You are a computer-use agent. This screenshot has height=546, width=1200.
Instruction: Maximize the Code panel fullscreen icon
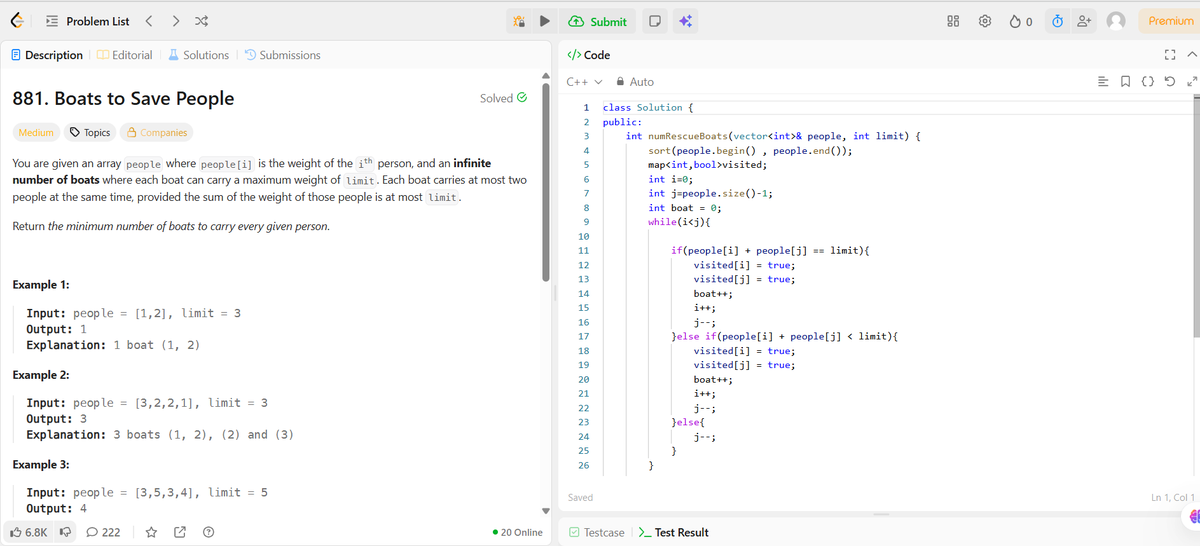point(1170,55)
